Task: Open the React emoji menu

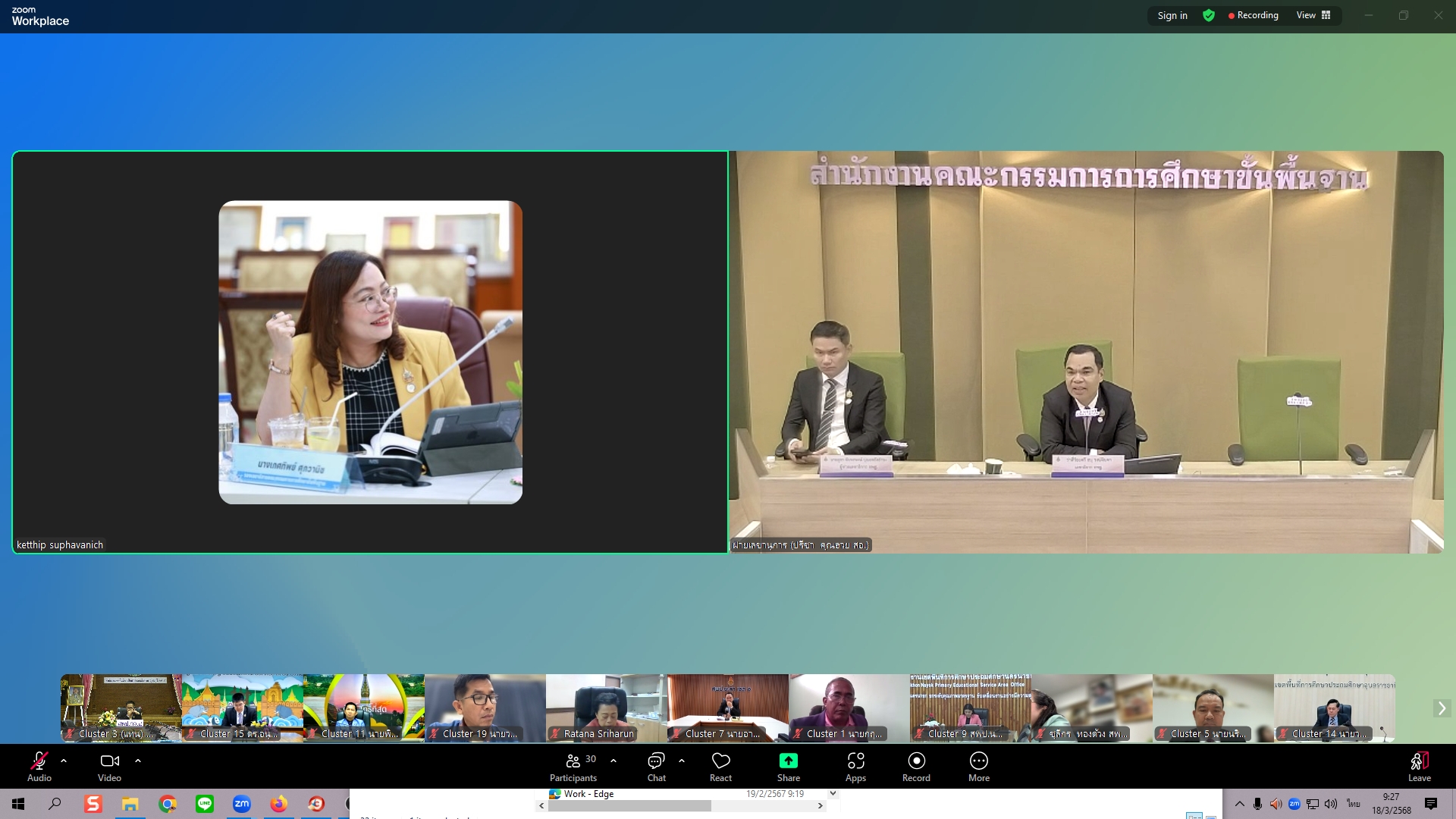Action: (x=720, y=767)
